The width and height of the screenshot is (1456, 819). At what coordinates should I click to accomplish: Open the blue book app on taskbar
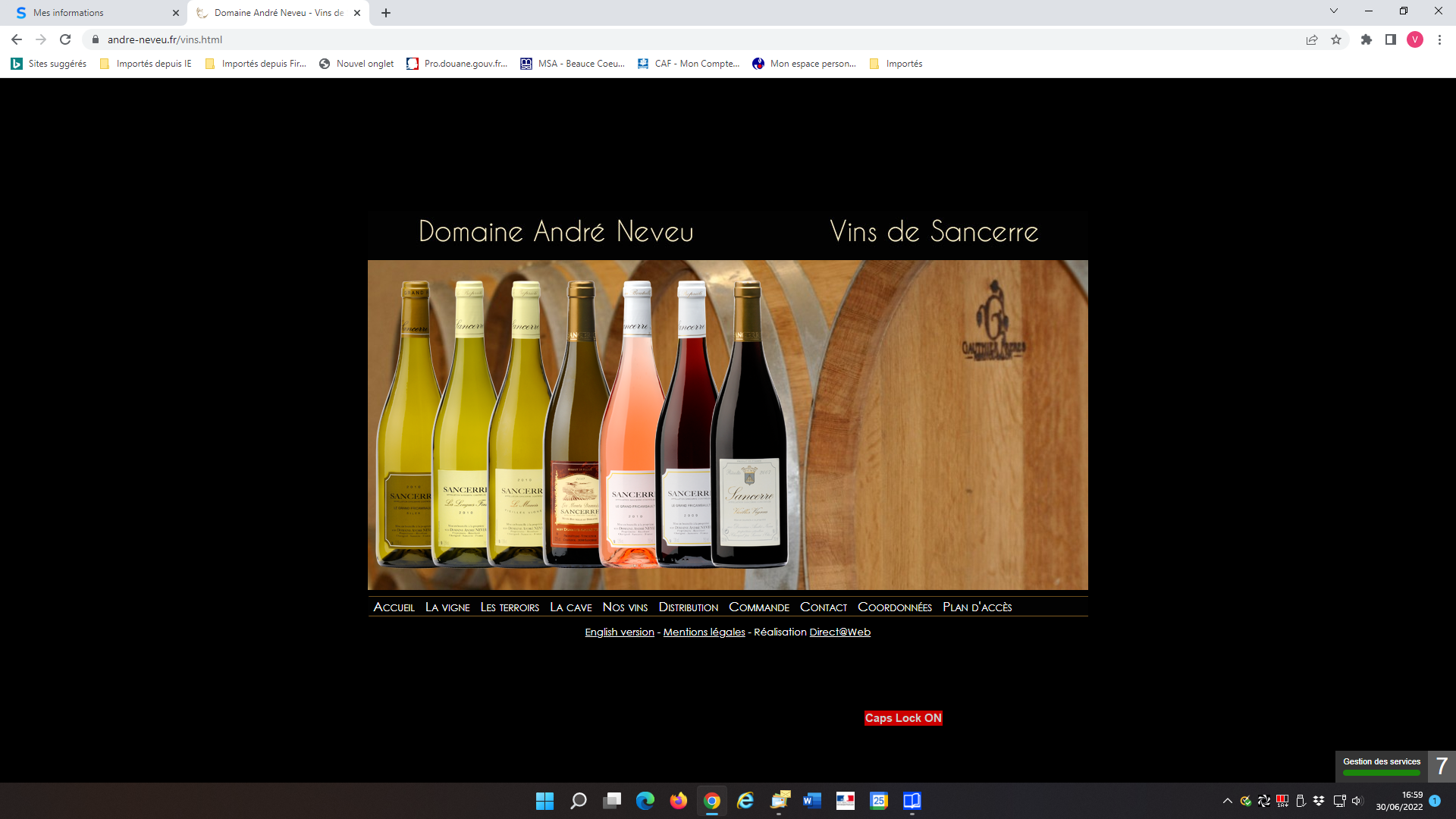[912, 801]
